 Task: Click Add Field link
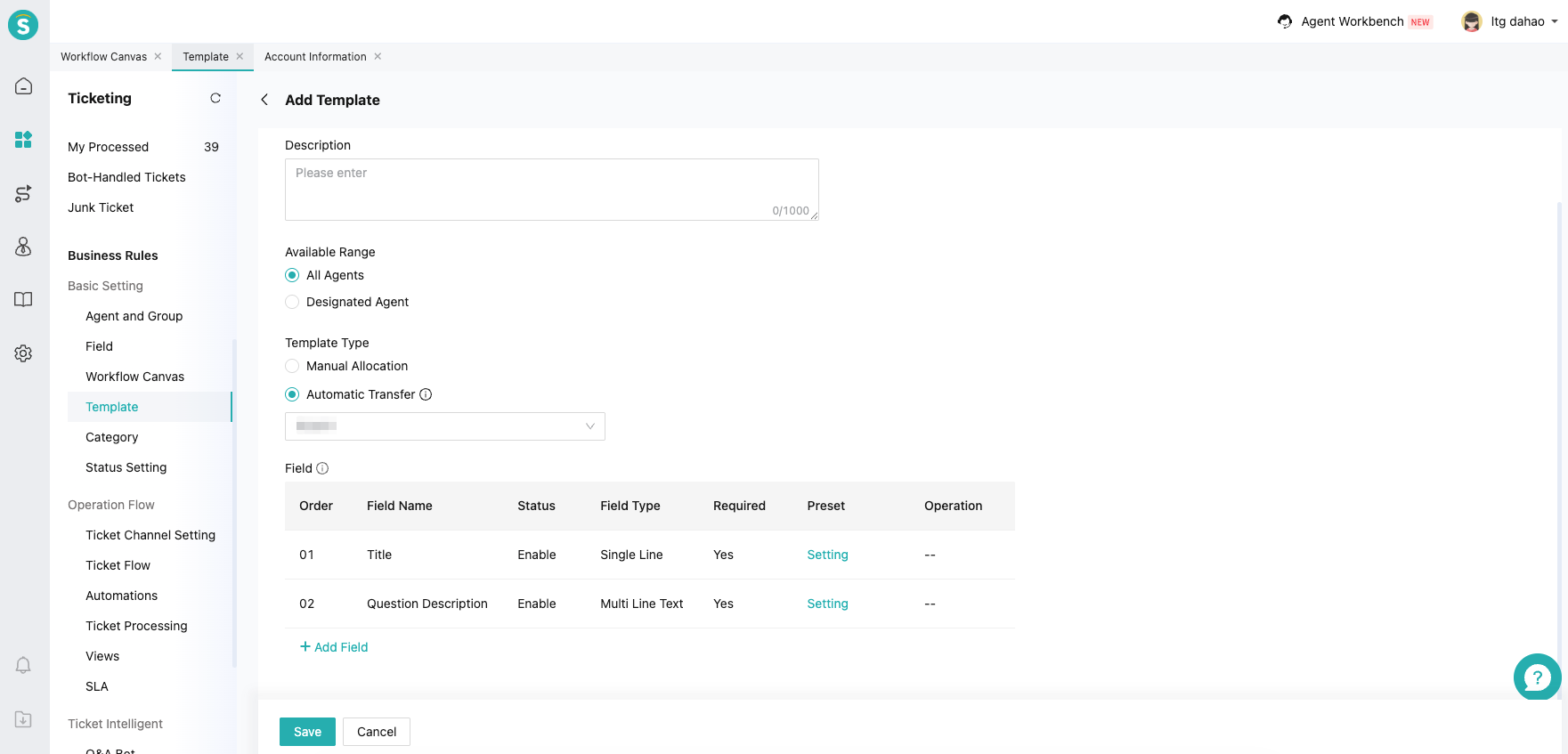click(x=334, y=647)
